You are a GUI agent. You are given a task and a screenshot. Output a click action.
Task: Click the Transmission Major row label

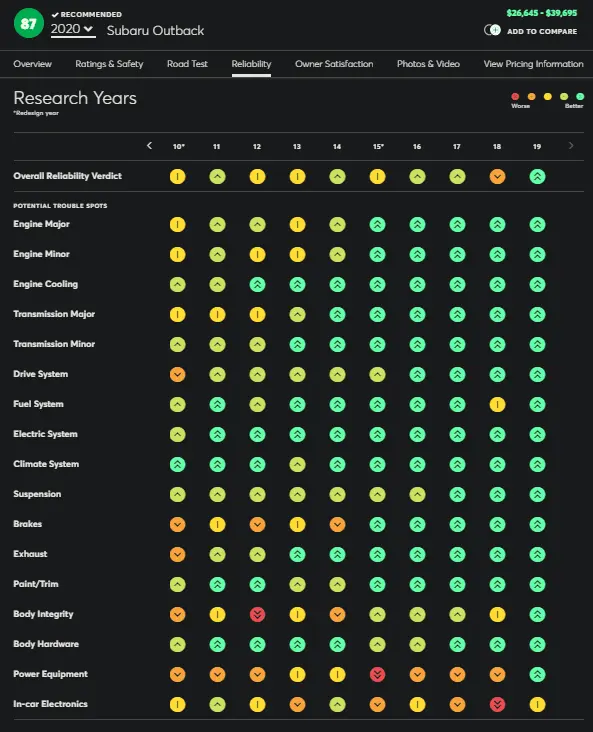click(x=54, y=314)
